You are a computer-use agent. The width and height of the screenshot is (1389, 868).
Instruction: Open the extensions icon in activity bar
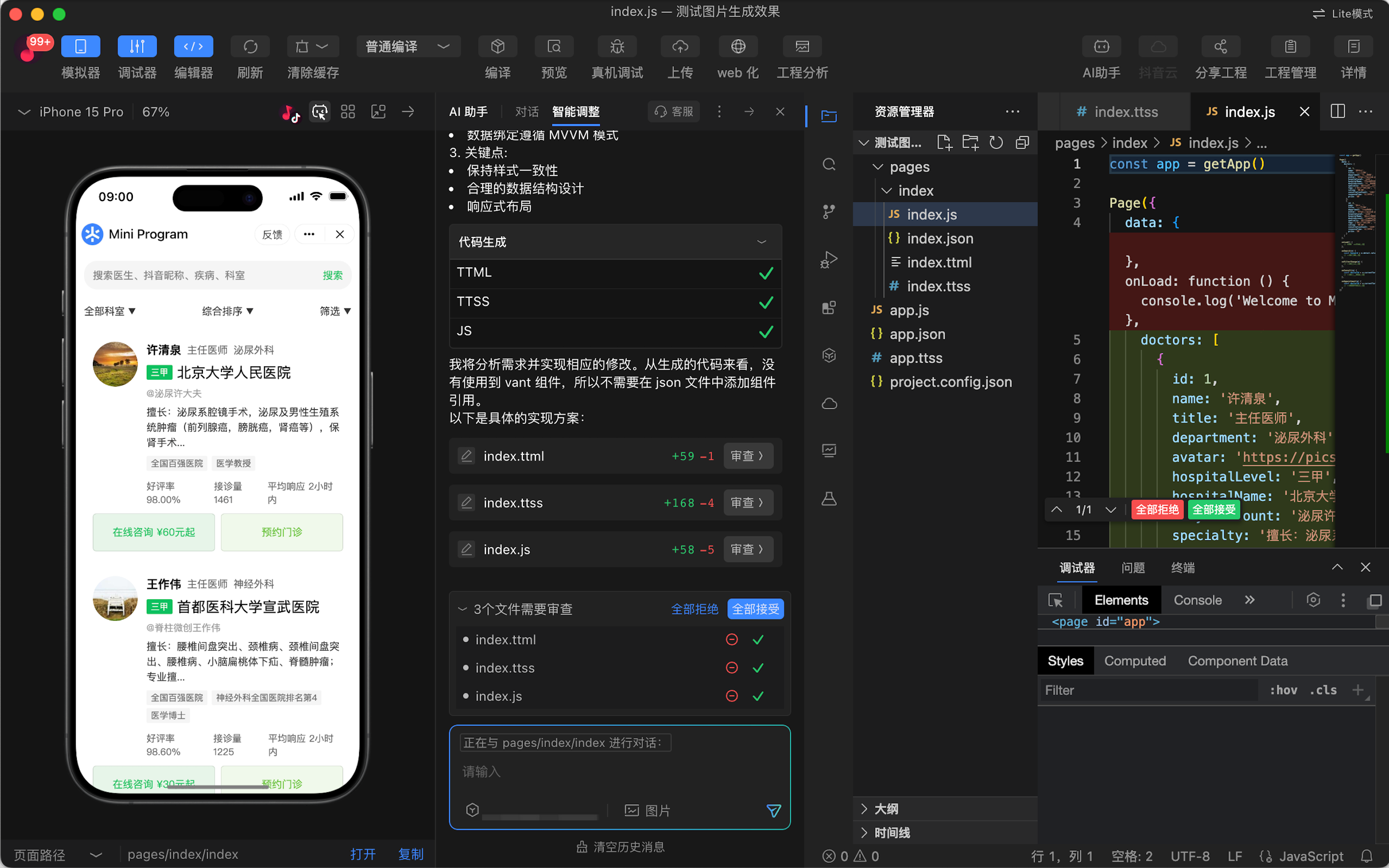click(x=829, y=308)
